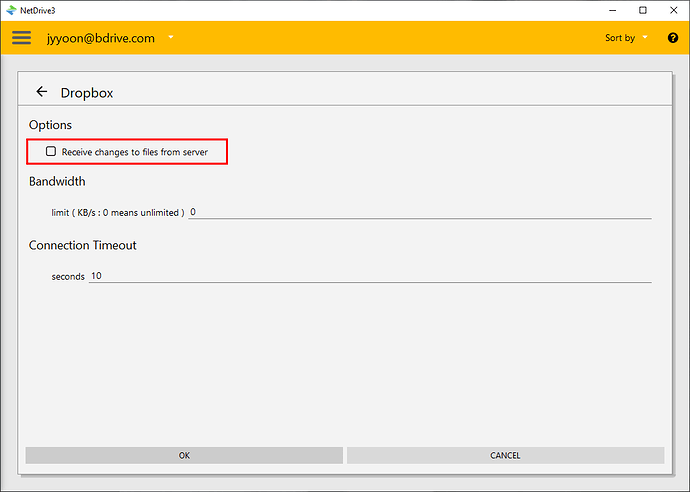Click the Connection Timeout section heading
The image size is (690, 492).
click(x=83, y=245)
